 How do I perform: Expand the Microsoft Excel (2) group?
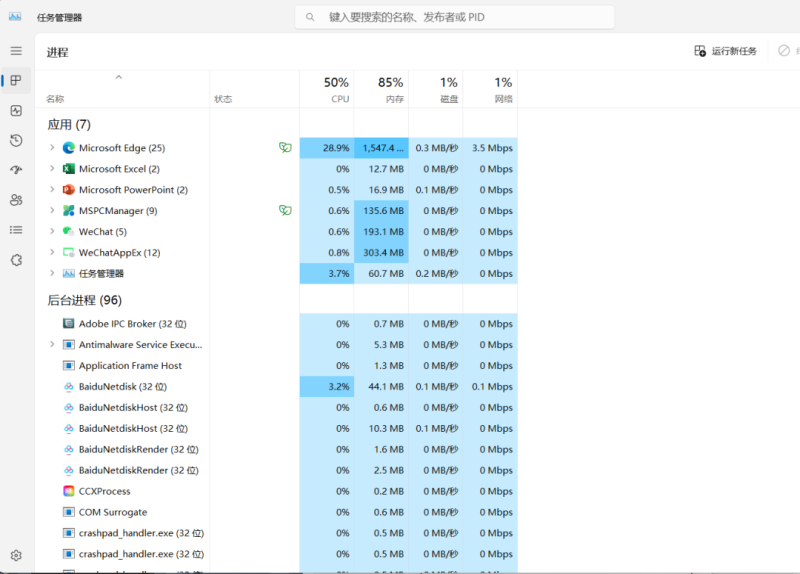click(52, 168)
